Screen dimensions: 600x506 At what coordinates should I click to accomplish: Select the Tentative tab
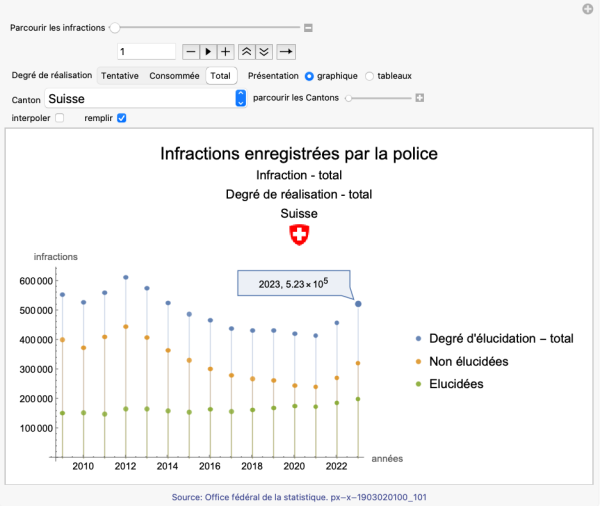119,75
